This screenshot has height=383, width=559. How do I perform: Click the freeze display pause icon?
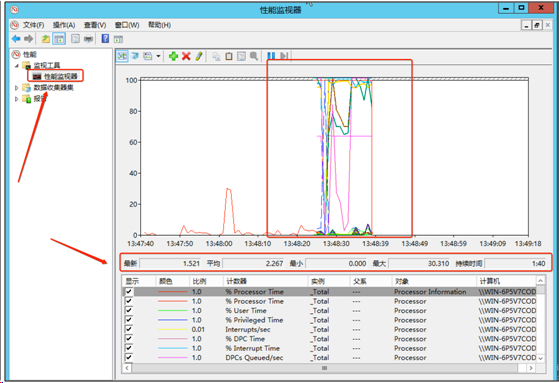point(271,56)
